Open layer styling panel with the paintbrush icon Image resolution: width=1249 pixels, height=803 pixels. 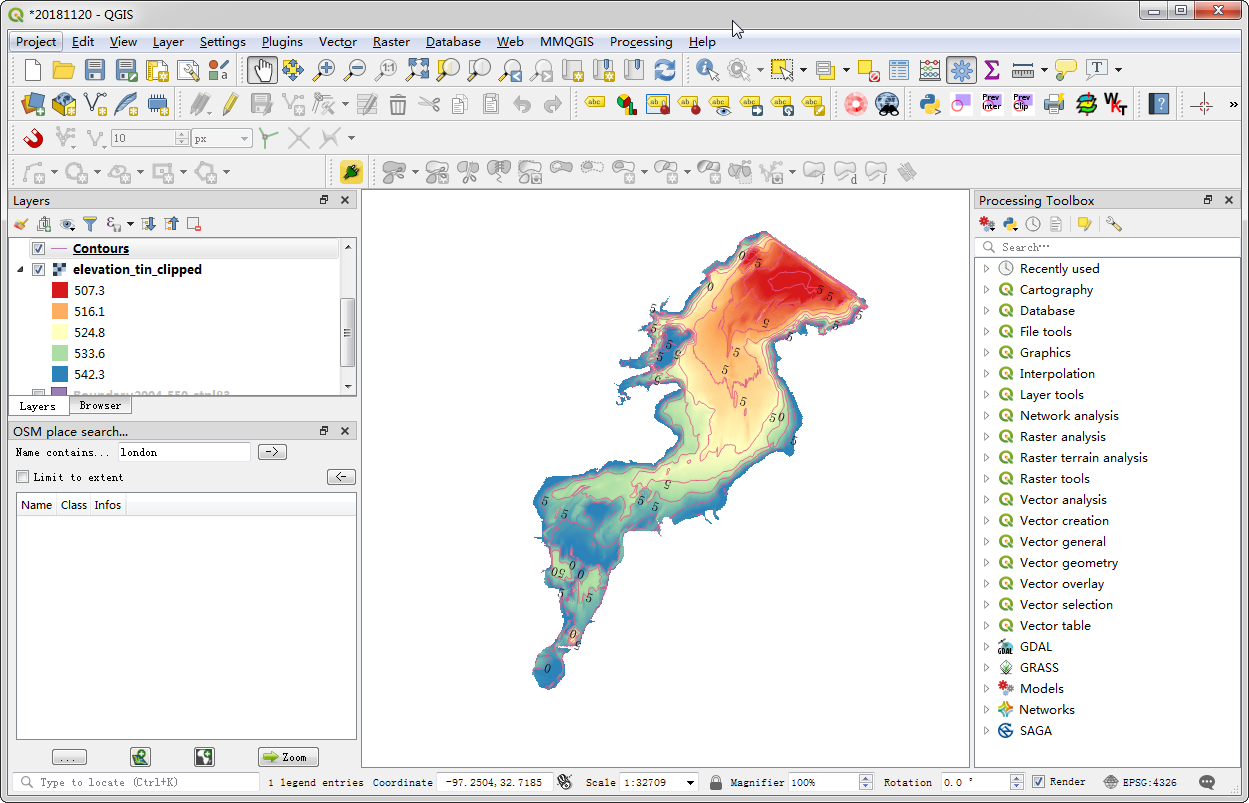(x=21, y=224)
